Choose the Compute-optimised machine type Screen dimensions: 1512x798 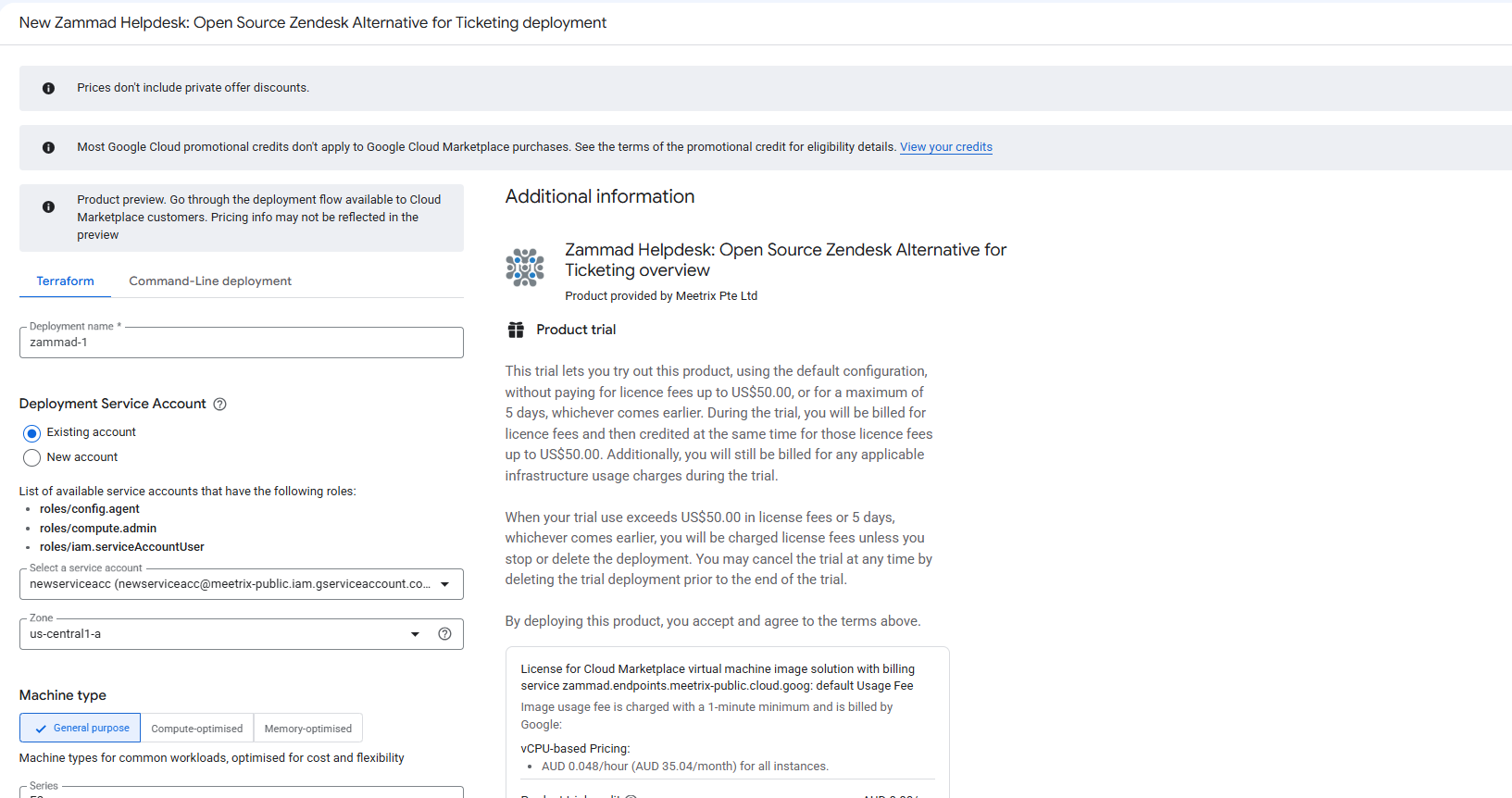point(197,729)
